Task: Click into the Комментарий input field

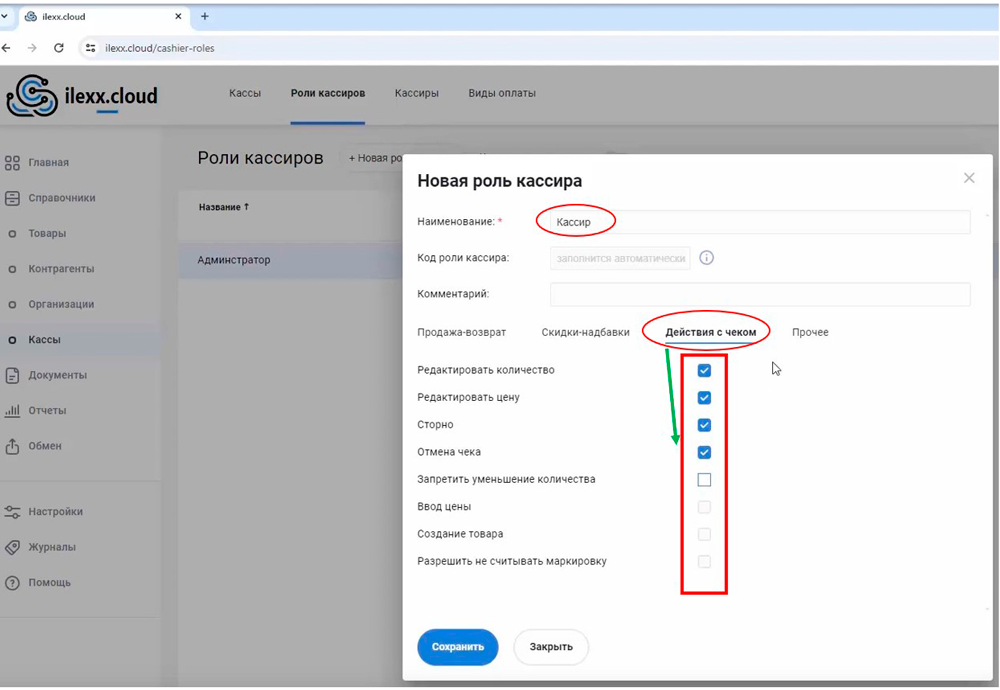Action: click(x=760, y=294)
